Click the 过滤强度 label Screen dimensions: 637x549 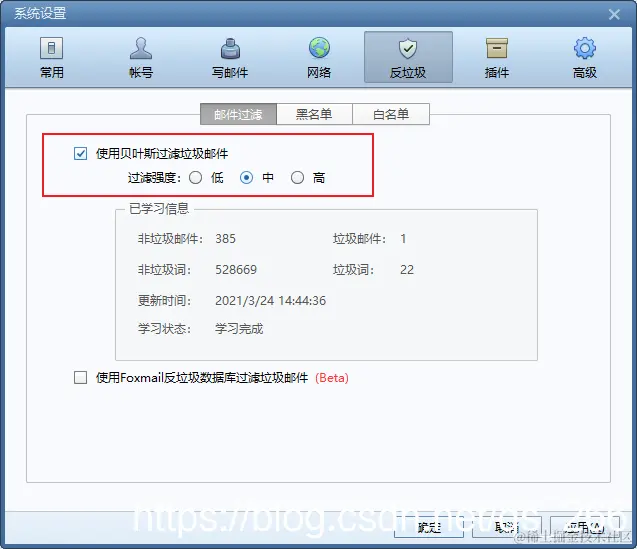(154, 178)
